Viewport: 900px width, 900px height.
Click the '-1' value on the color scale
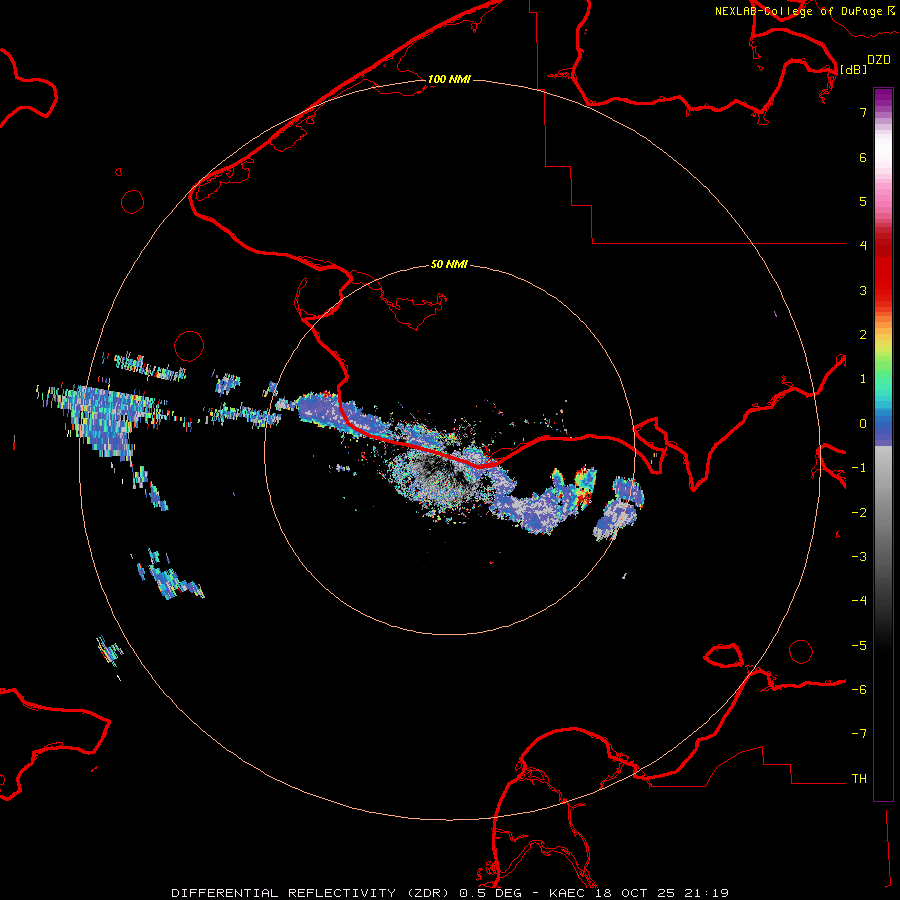point(859,468)
